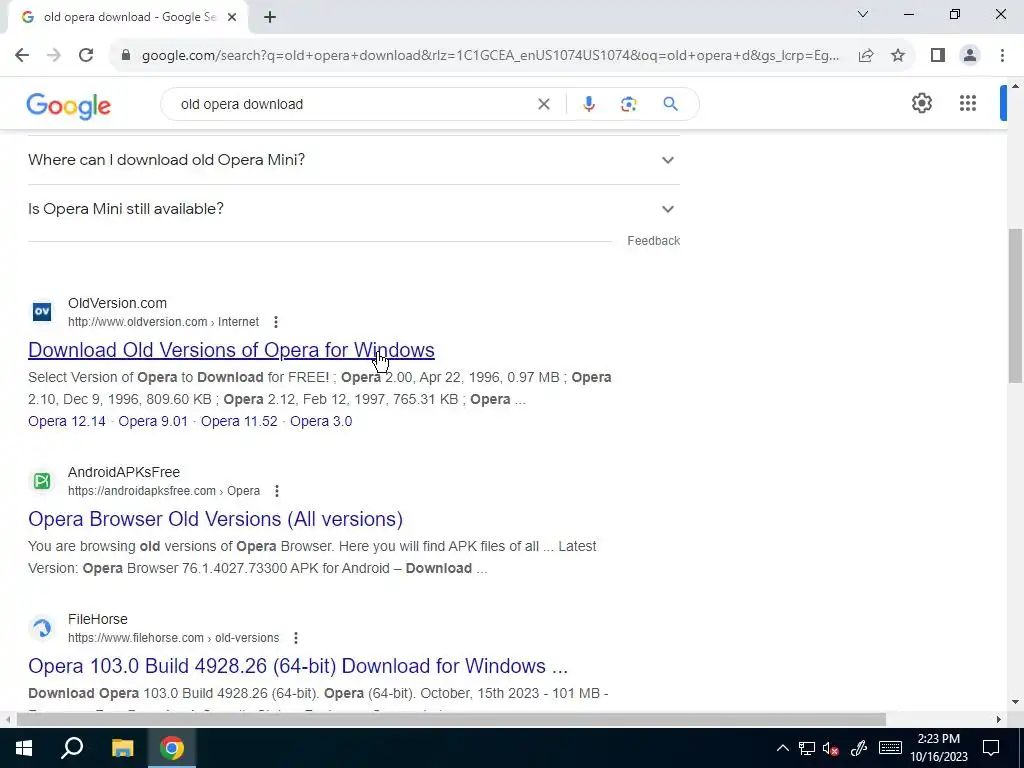Open the Opera 9.01 sitelink
The width and height of the screenshot is (1024, 768).
coord(153,421)
